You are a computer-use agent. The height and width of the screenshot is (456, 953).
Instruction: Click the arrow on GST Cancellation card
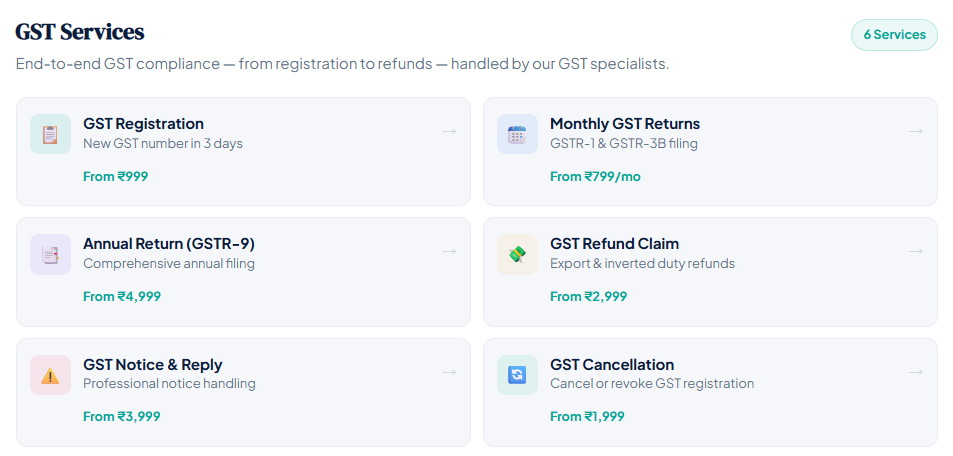coord(916,372)
